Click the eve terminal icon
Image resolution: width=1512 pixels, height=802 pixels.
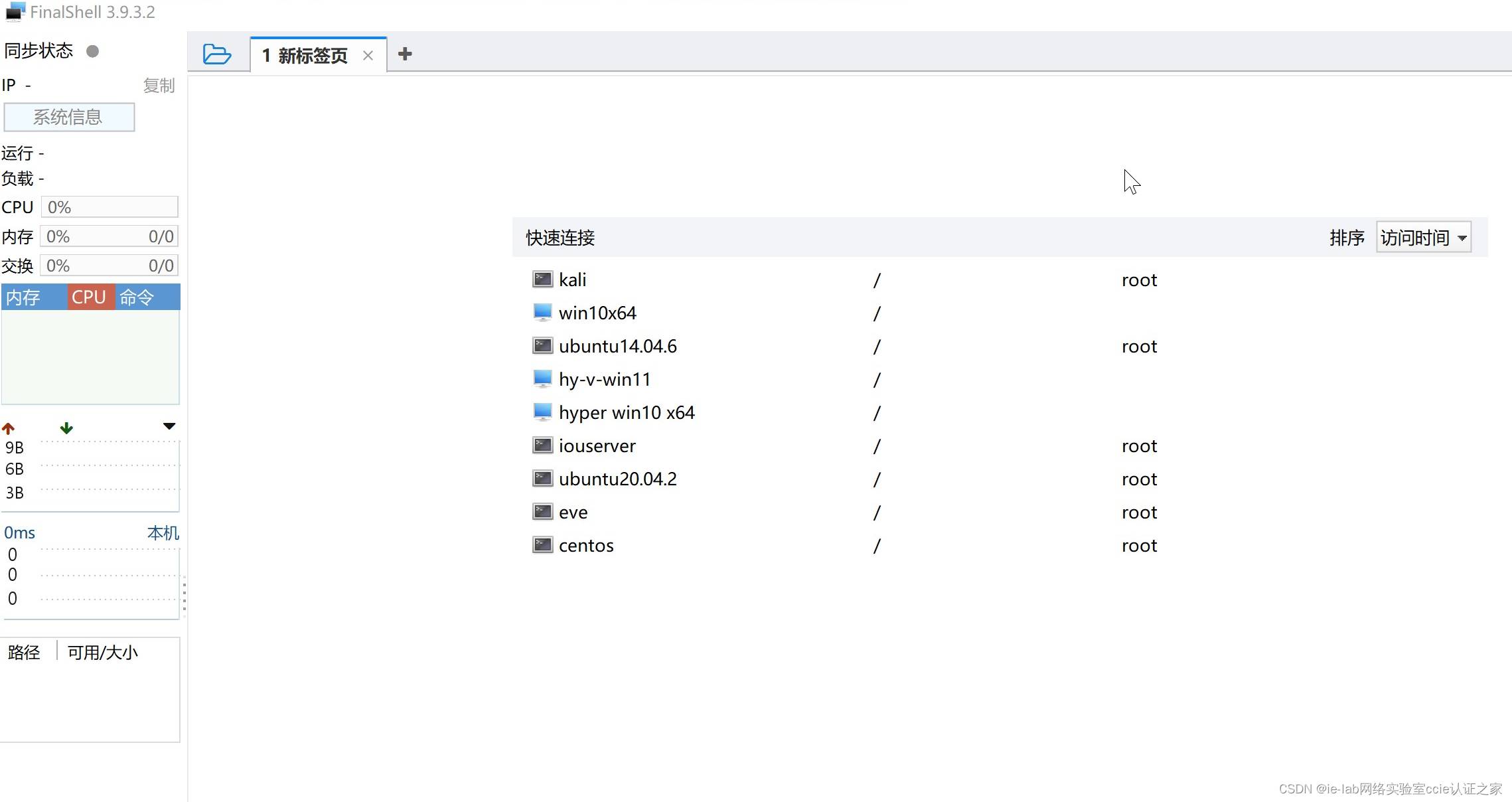click(543, 512)
